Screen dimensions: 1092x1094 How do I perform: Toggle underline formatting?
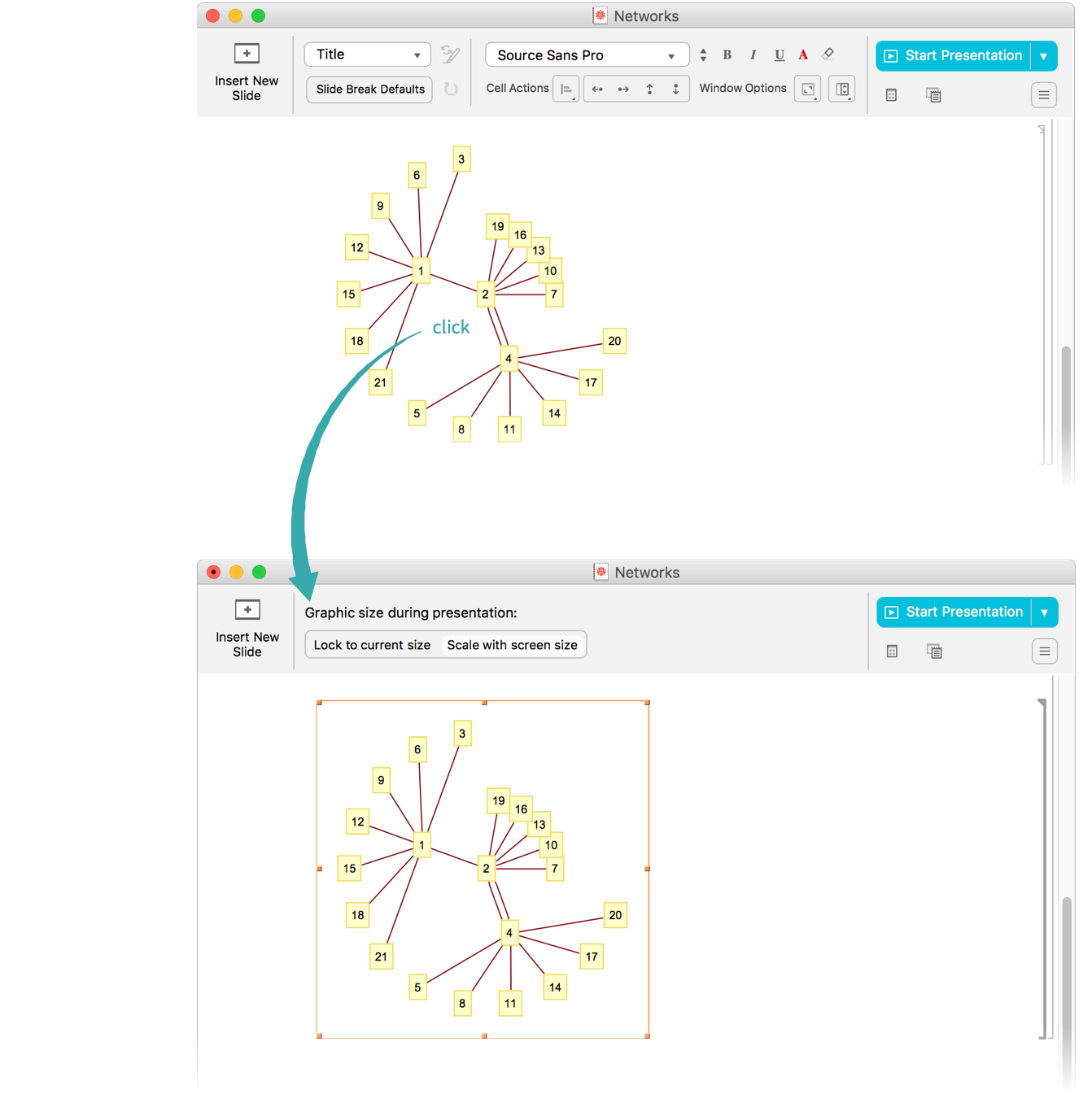[x=780, y=54]
